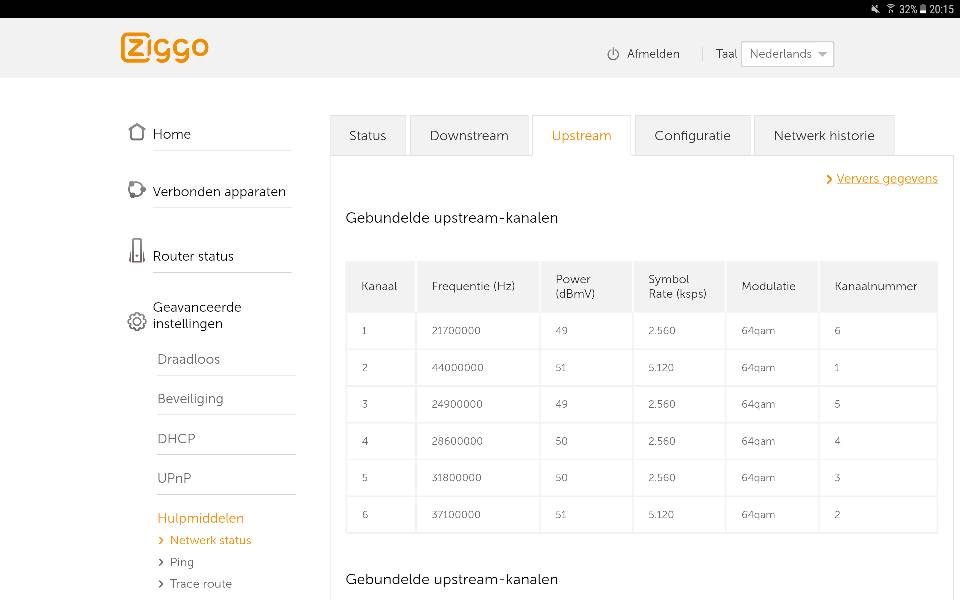Click the Ververs gegevens link
The image size is (960, 600).
[887, 178]
